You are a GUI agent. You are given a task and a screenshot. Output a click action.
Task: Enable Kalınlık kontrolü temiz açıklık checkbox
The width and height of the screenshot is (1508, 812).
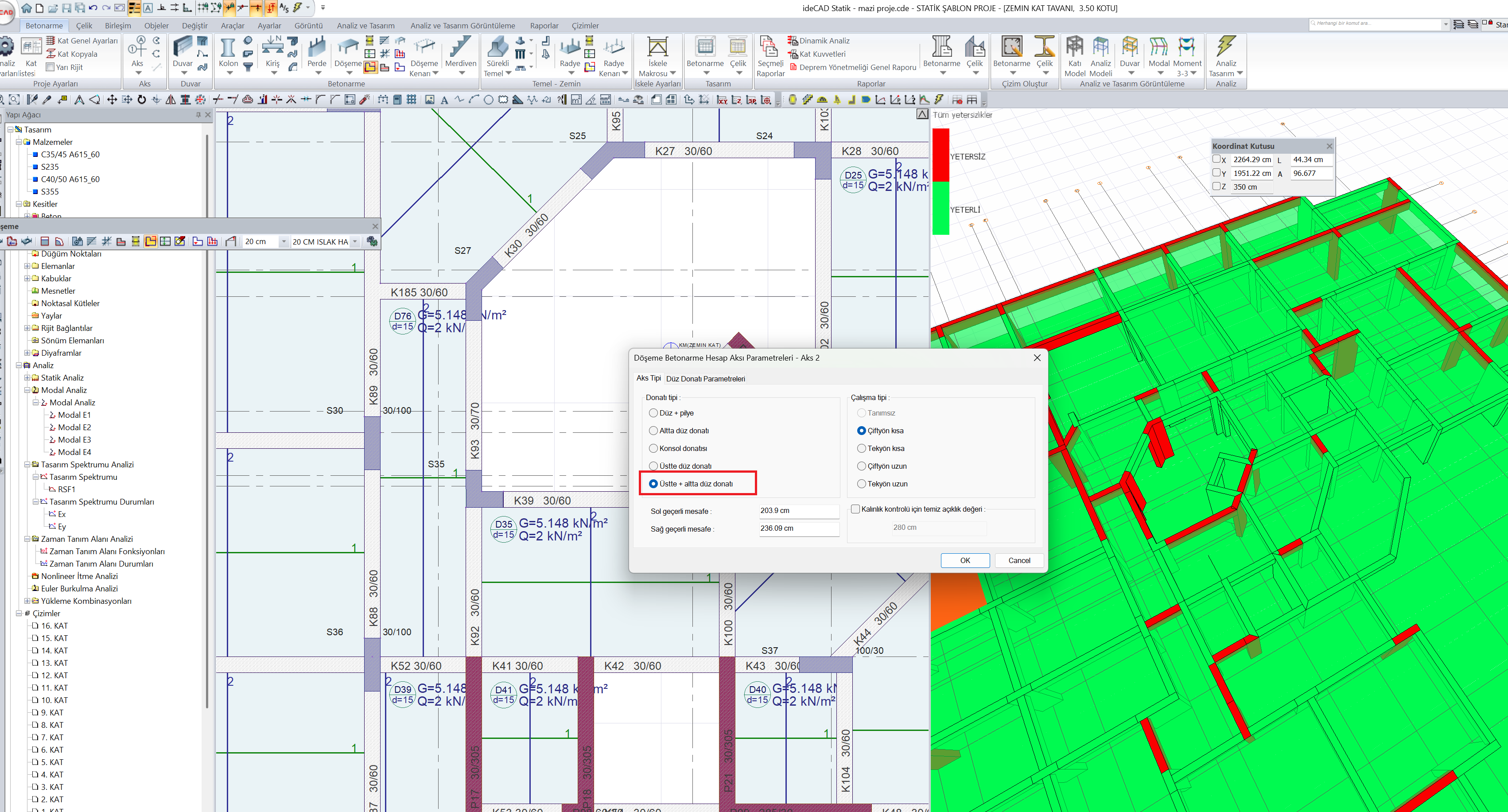(x=855, y=509)
